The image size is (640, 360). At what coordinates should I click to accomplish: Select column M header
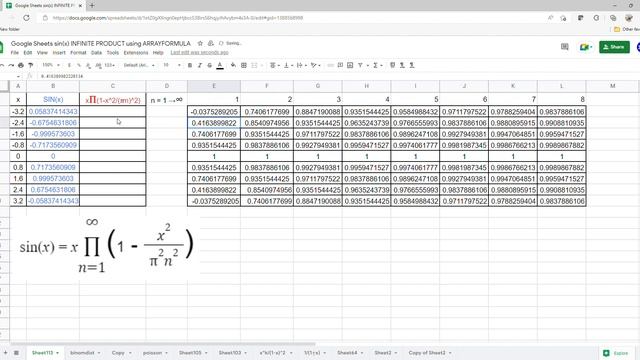tap(613, 86)
